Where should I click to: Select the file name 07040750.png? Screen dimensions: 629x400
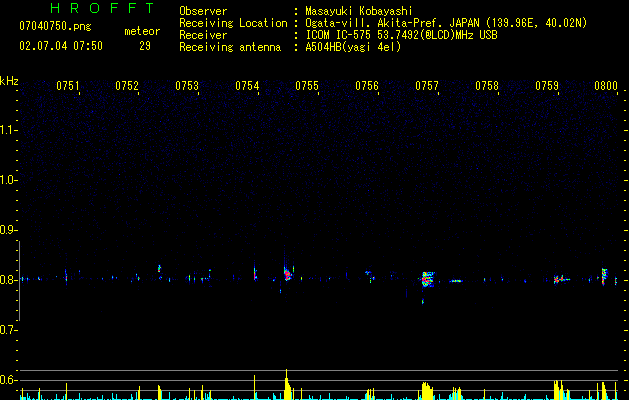[55, 27]
